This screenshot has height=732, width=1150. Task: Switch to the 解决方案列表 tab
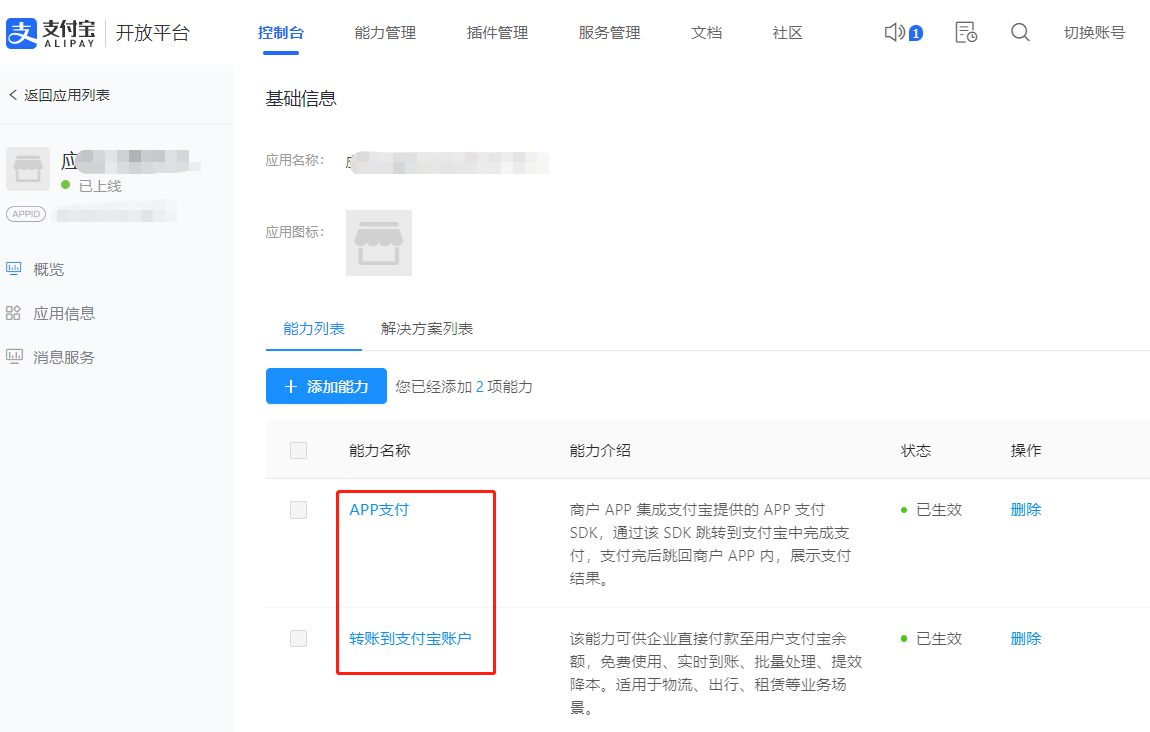(x=427, y=329)
